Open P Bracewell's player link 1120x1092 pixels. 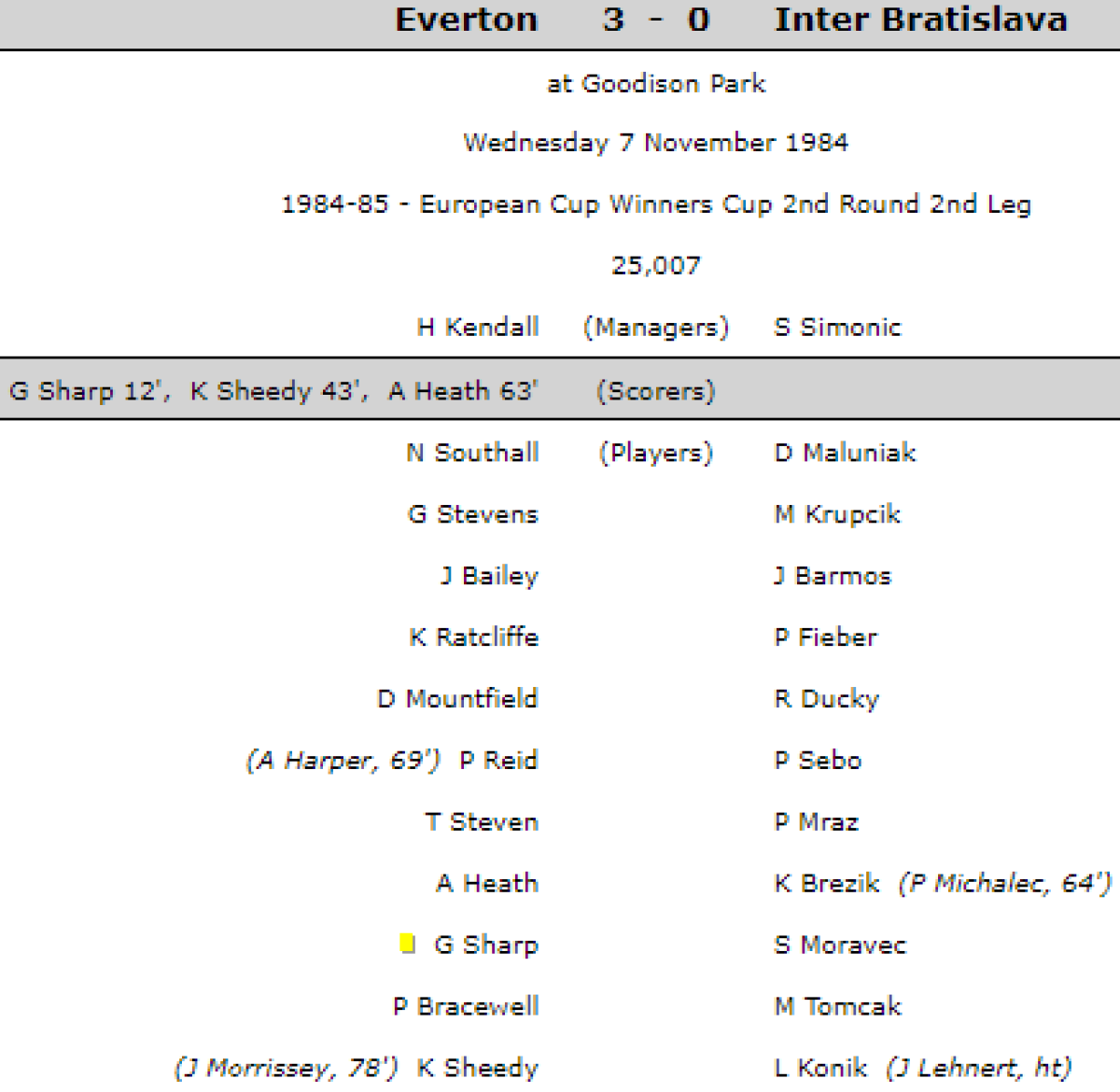[x=466, y=1006]
